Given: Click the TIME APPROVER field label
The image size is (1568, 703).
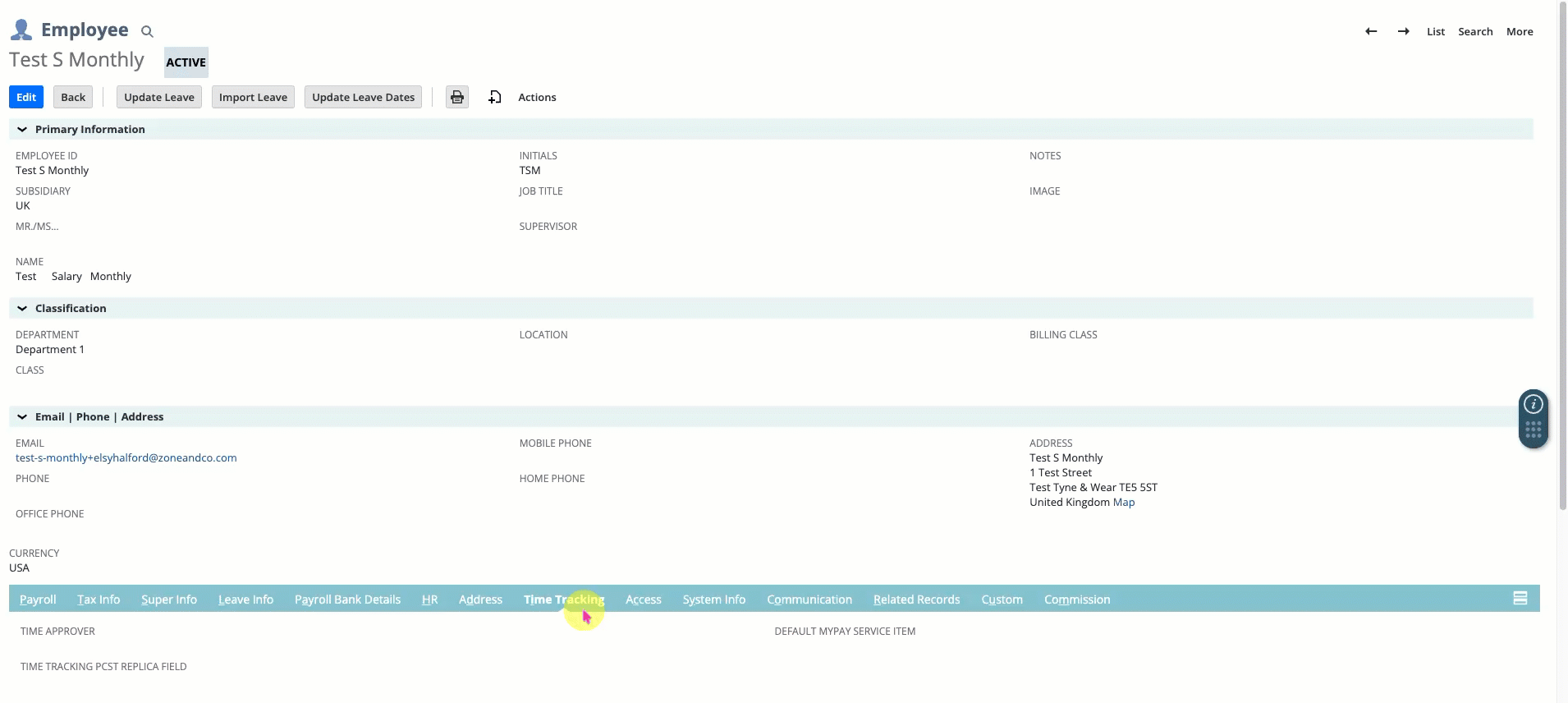Looking at the screenshot, I should click(x=57, y=631).
